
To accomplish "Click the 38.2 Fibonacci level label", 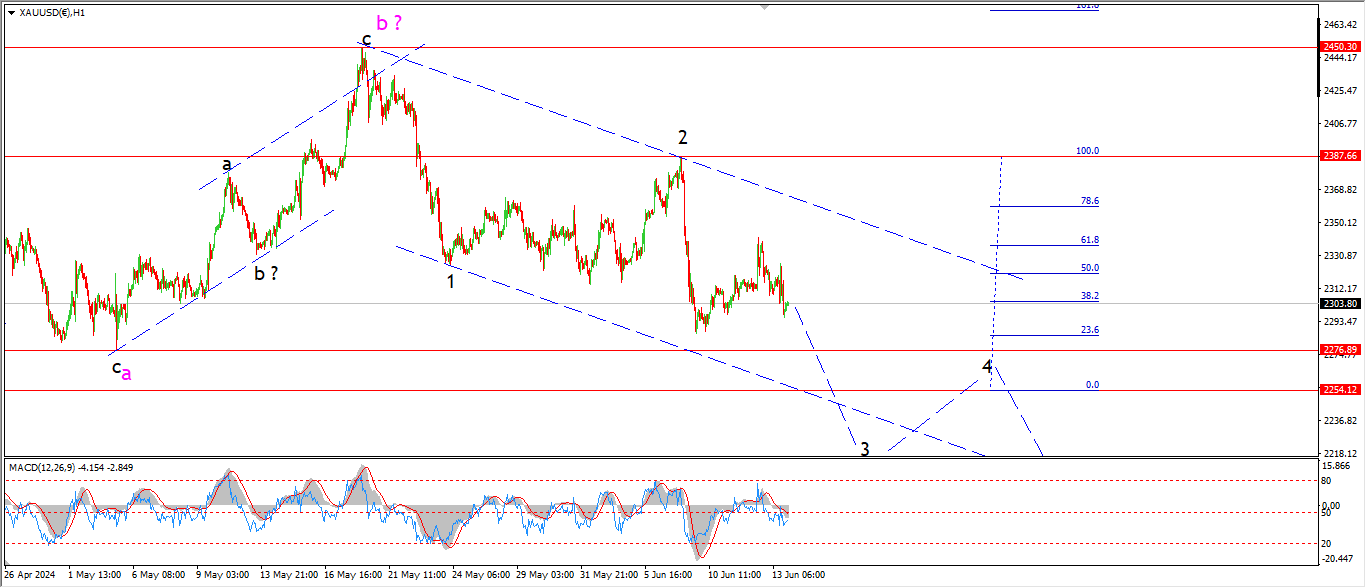I will 1088,296.
